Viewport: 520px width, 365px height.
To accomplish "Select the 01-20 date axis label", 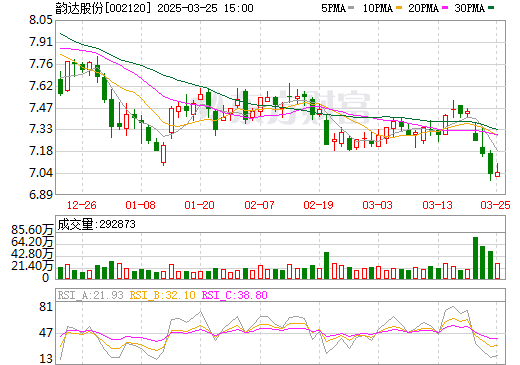I will click(200, 205).
